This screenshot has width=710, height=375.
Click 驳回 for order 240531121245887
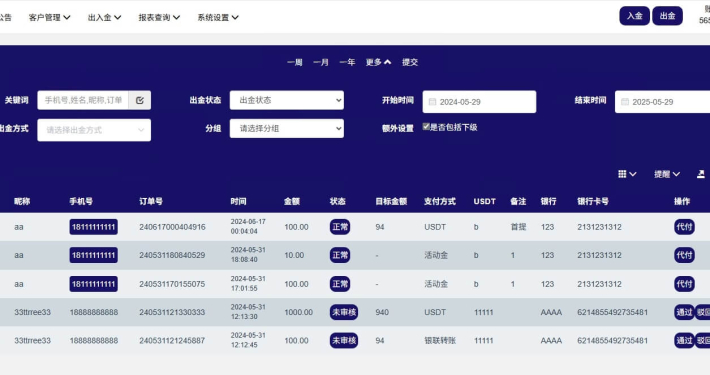pos(703,340)
